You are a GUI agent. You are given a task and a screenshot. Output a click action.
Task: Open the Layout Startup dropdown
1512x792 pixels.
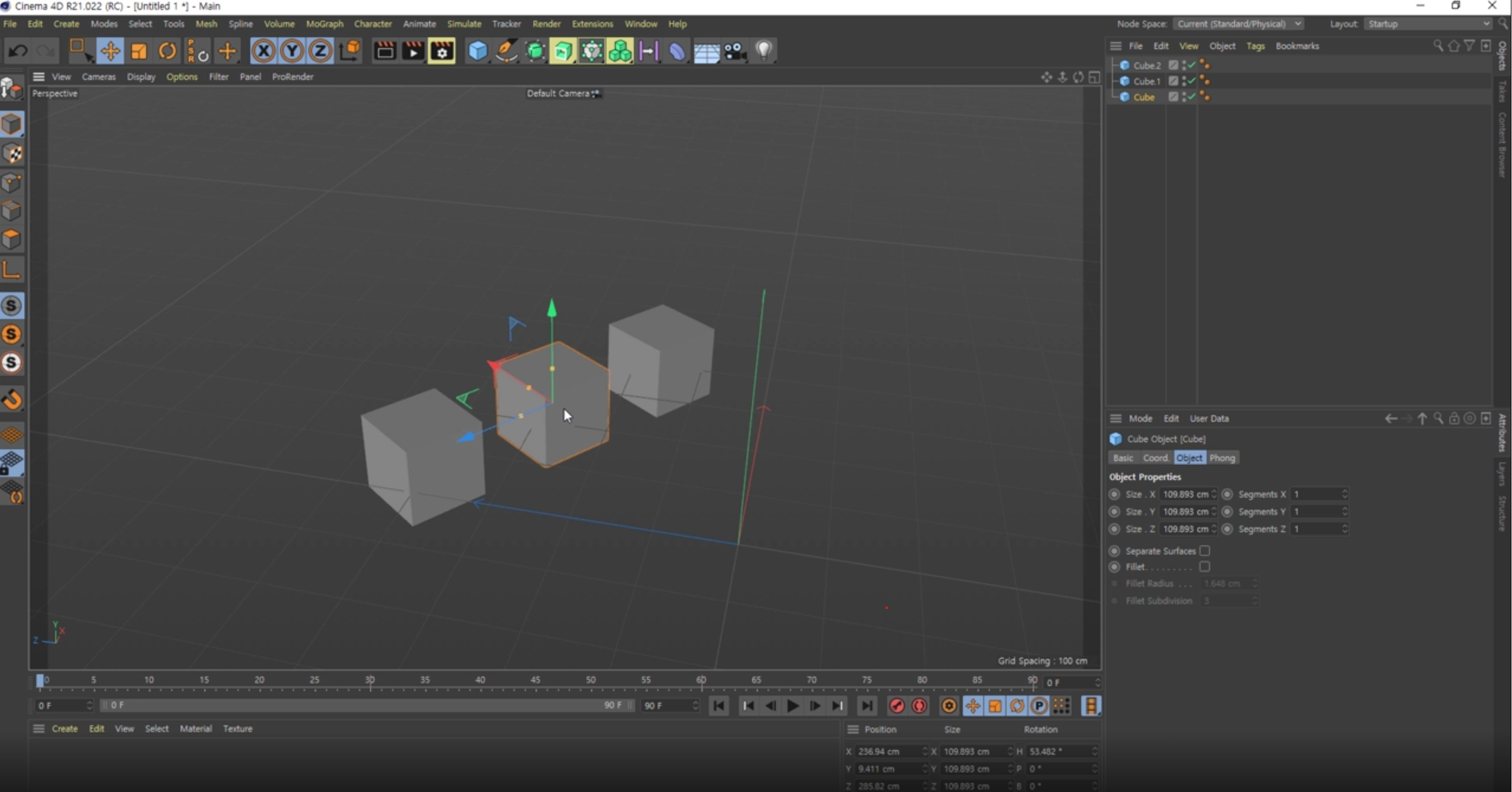tap(1429, 24)
